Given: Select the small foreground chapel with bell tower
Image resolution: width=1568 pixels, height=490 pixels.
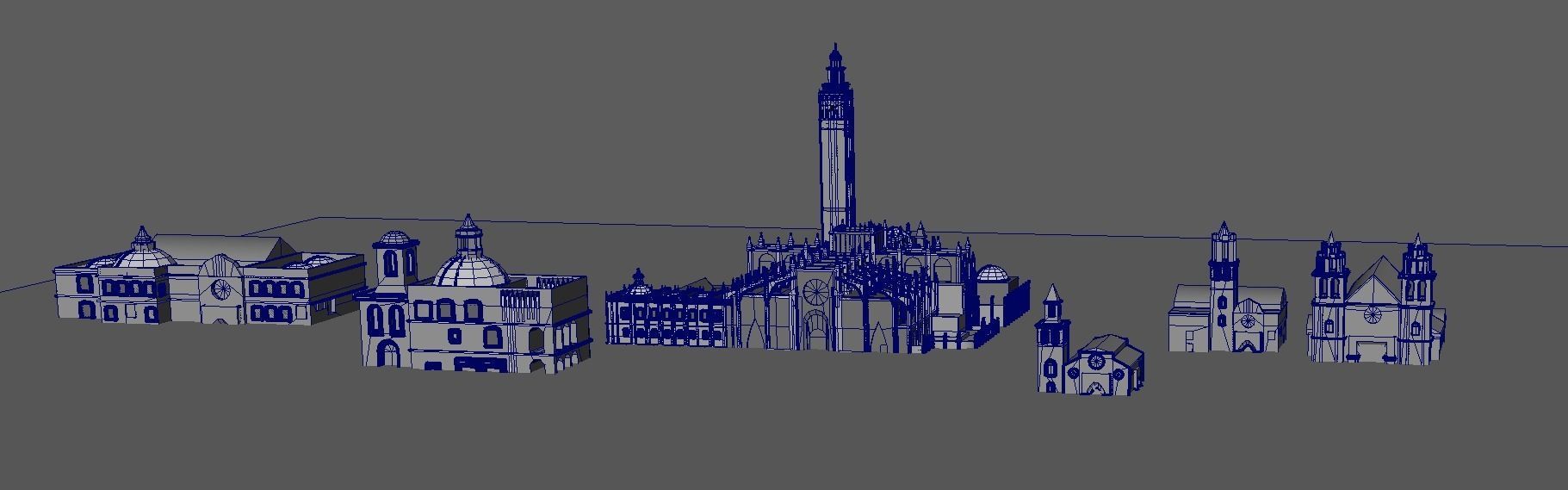Looking at the screenshot, I should (1090, 342).
